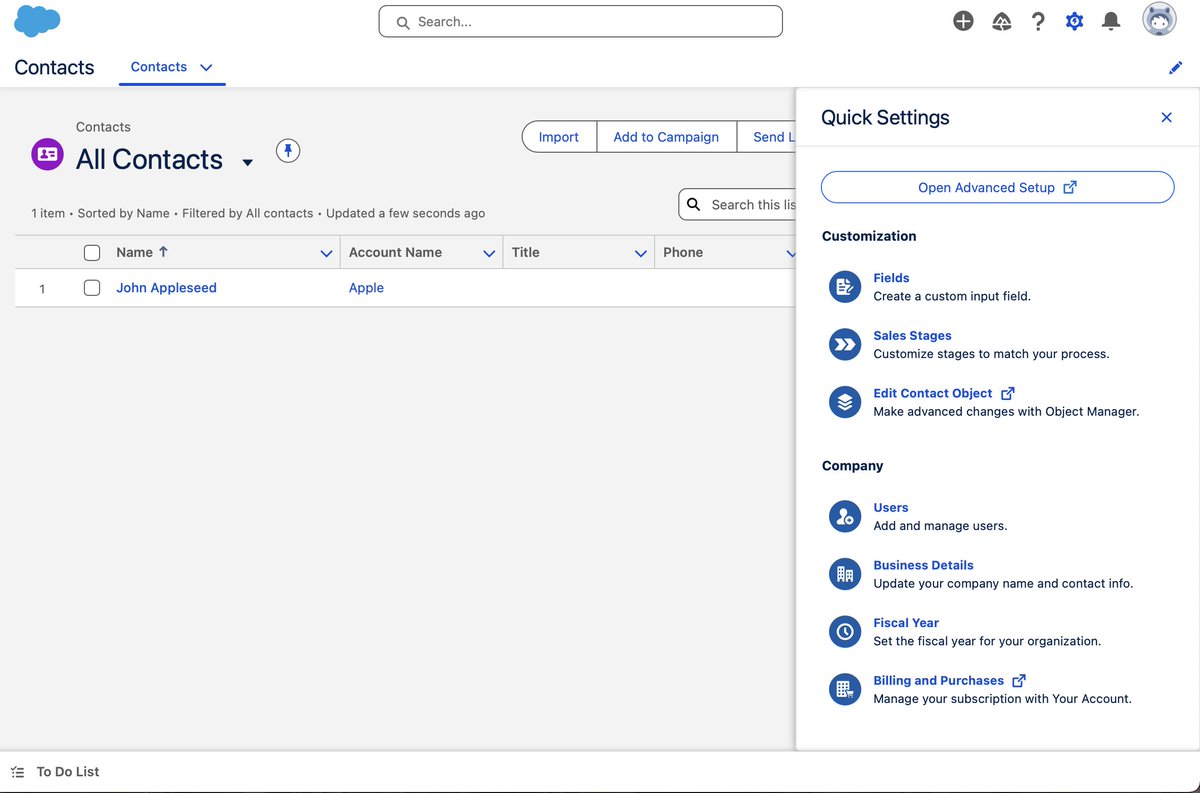
Task: Click the Business Details building icon
Action: tap(845, 574)
